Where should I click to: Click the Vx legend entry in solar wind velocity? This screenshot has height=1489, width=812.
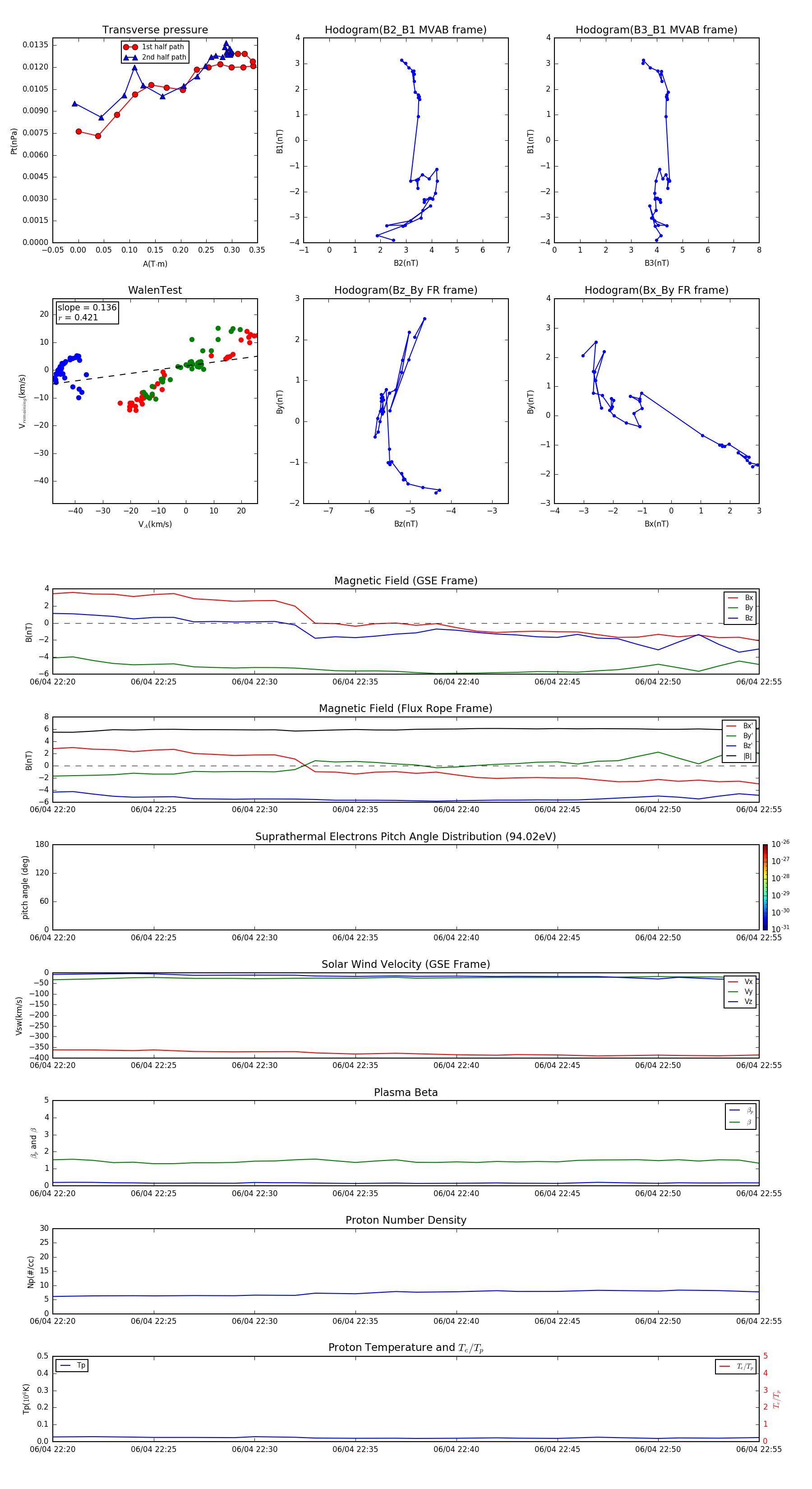740,981
